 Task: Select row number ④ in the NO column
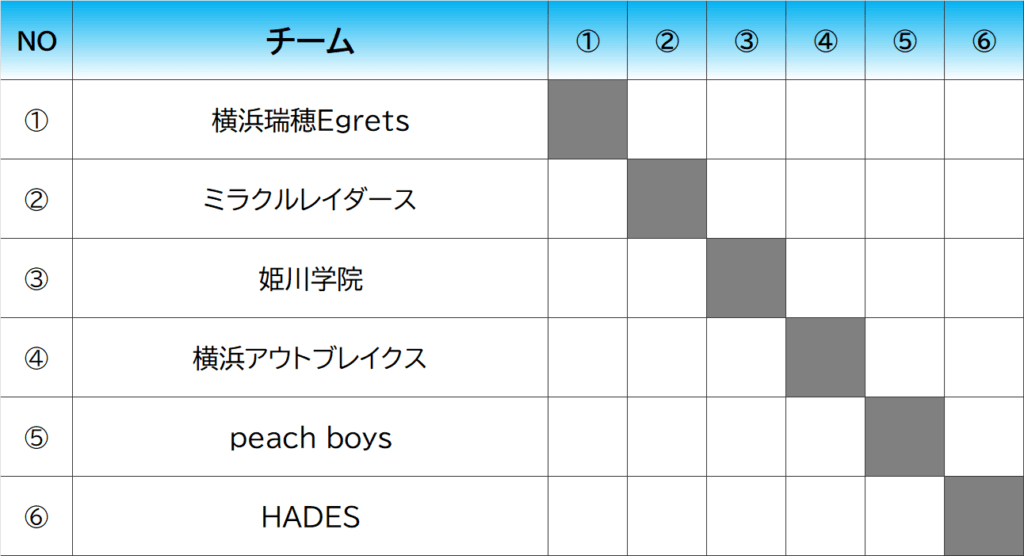click(37, 357)
